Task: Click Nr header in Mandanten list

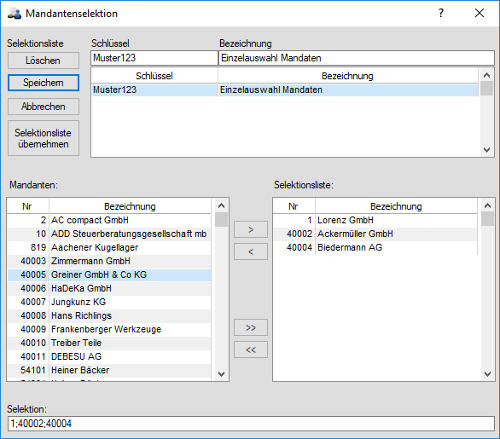Action: pos(28,207)
